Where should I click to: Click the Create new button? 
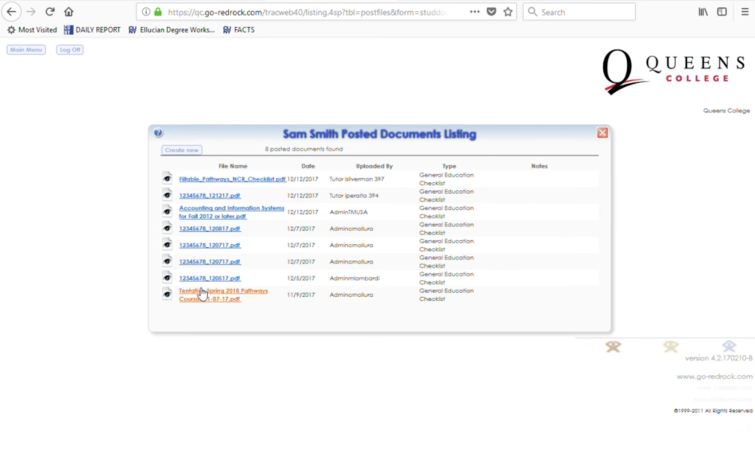(182, 150)
